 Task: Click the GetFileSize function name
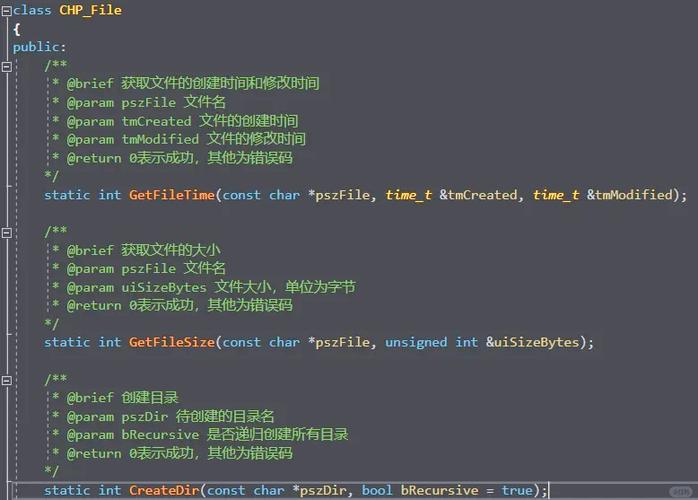(x=171, y=342)
